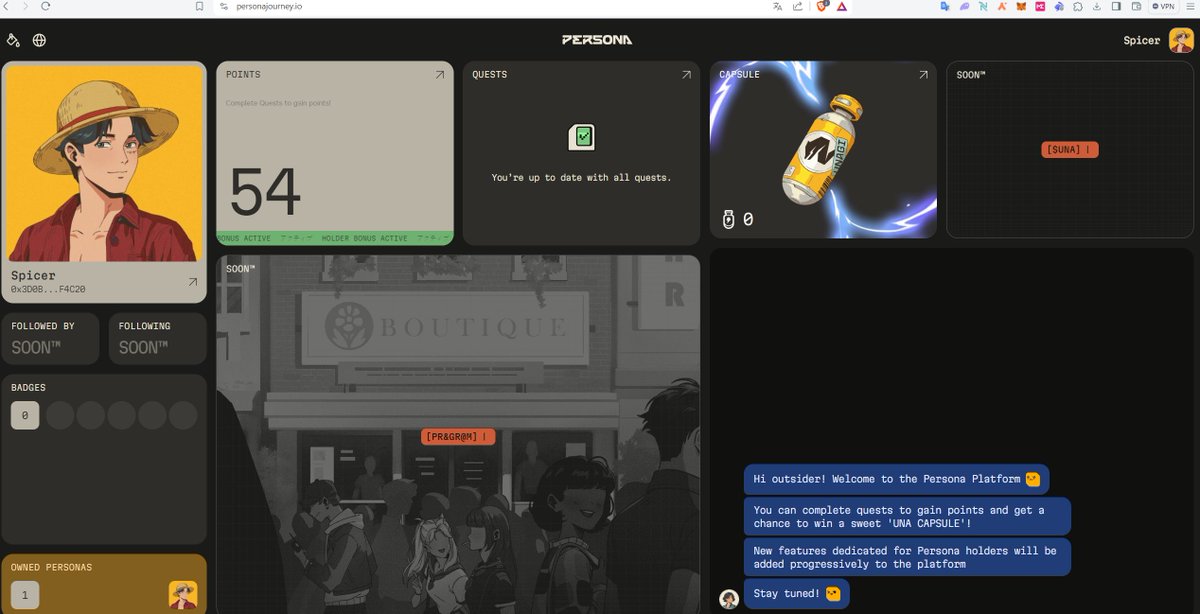The image size is (1200, 614).
Task: Click the last empty badge circle
Action: pyautogui.click(x=183, y=415)
